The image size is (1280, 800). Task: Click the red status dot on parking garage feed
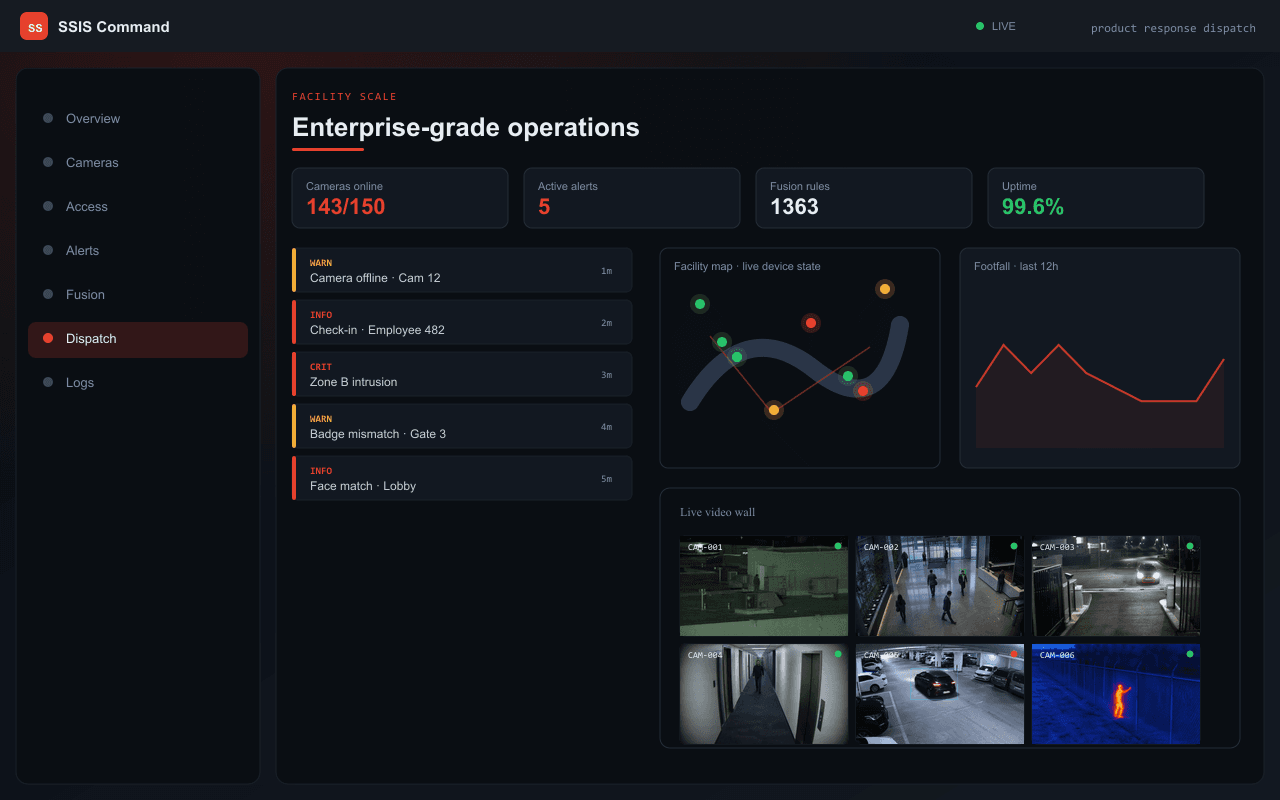pos(1014,654)
